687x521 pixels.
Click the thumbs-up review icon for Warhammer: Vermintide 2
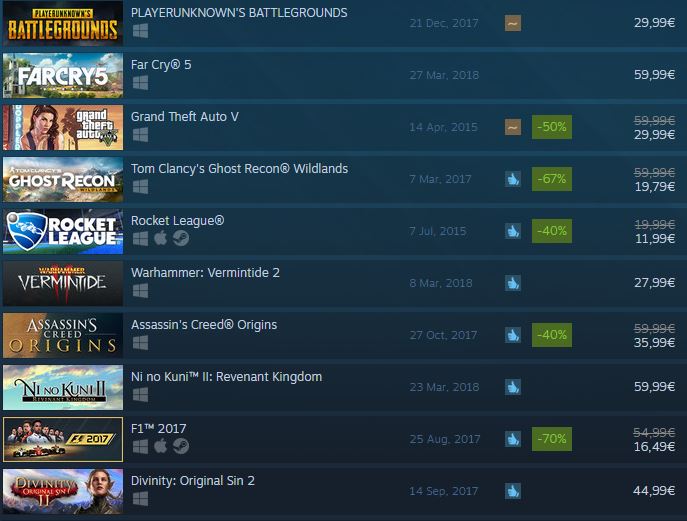(x=513, y=283)
